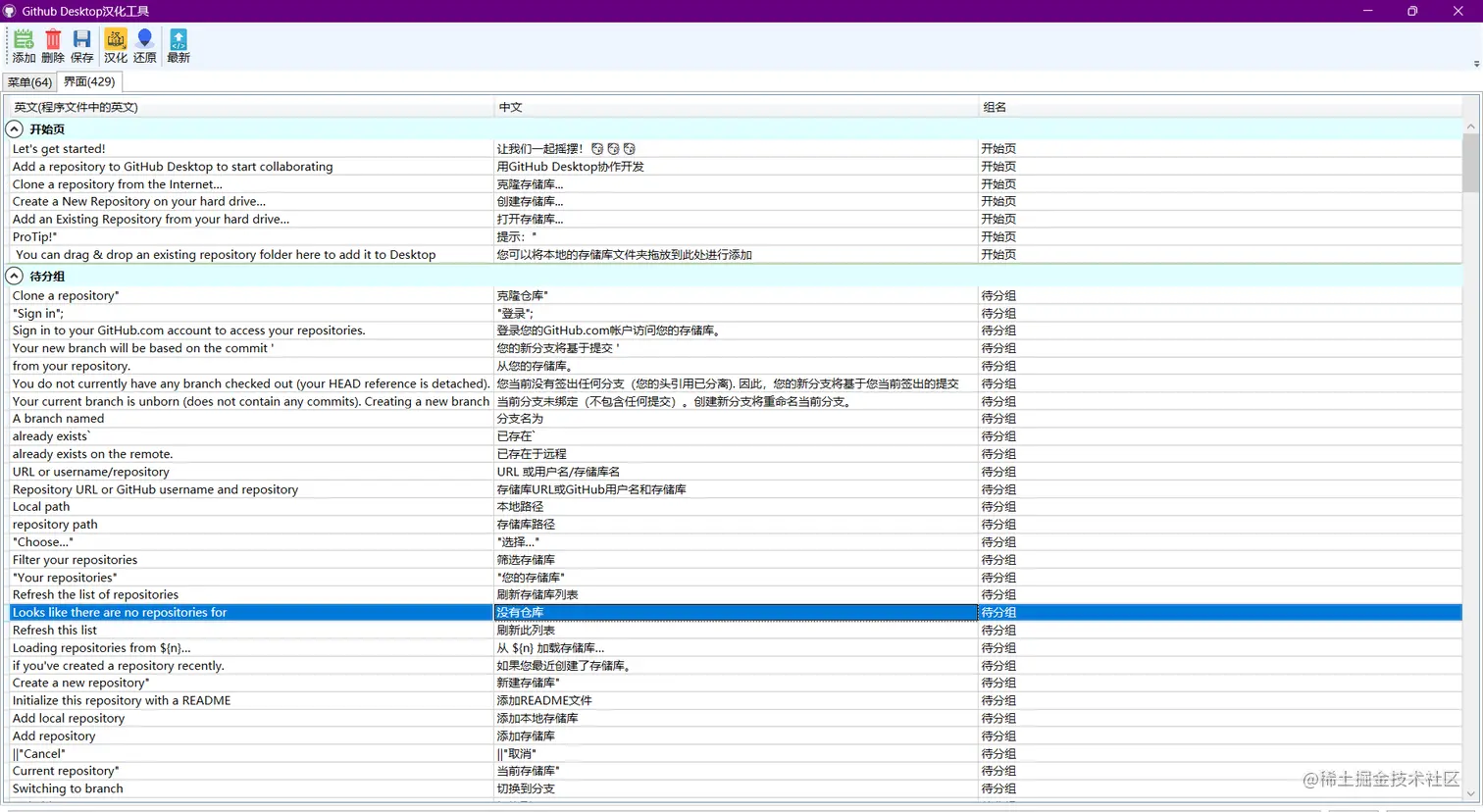Select the Clone a repository" row
The width and height of the screenshot is (1483, 812).
click(x=736, y=295)
